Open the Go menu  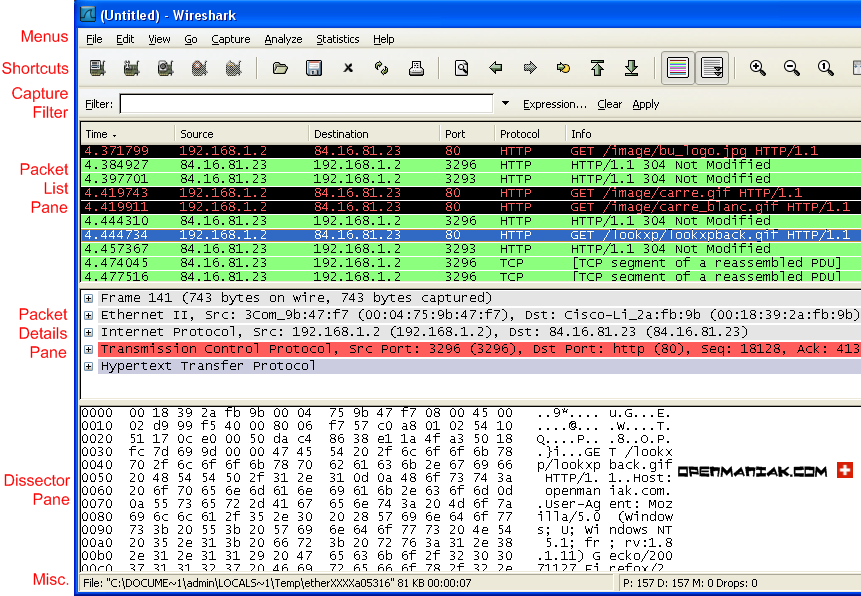pyautogui.click(x=191, y=39)
